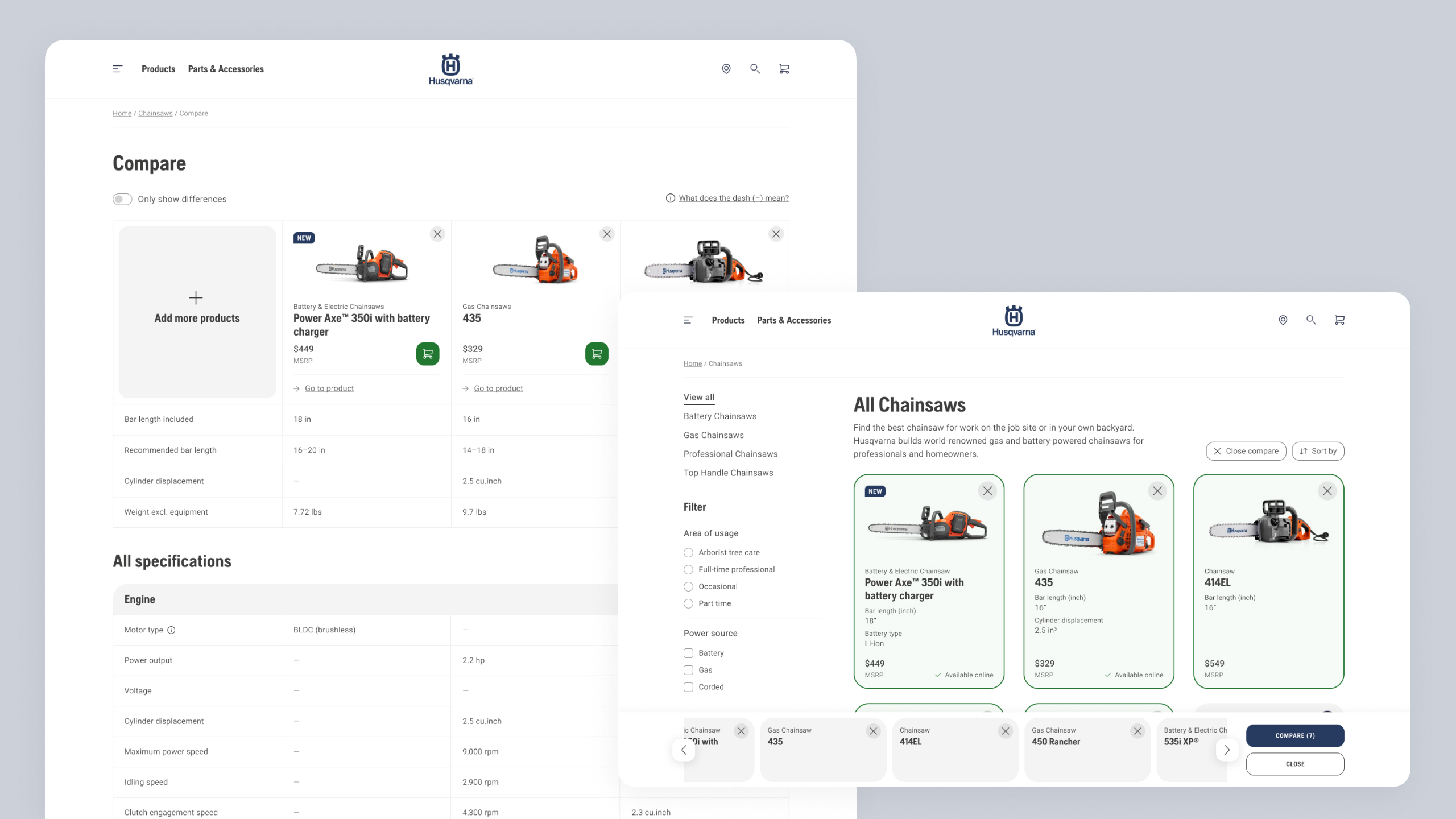Open Products menu in Chainsaws window
The height and width of the screenshot is (819, 1456).
tap(728, 320)
